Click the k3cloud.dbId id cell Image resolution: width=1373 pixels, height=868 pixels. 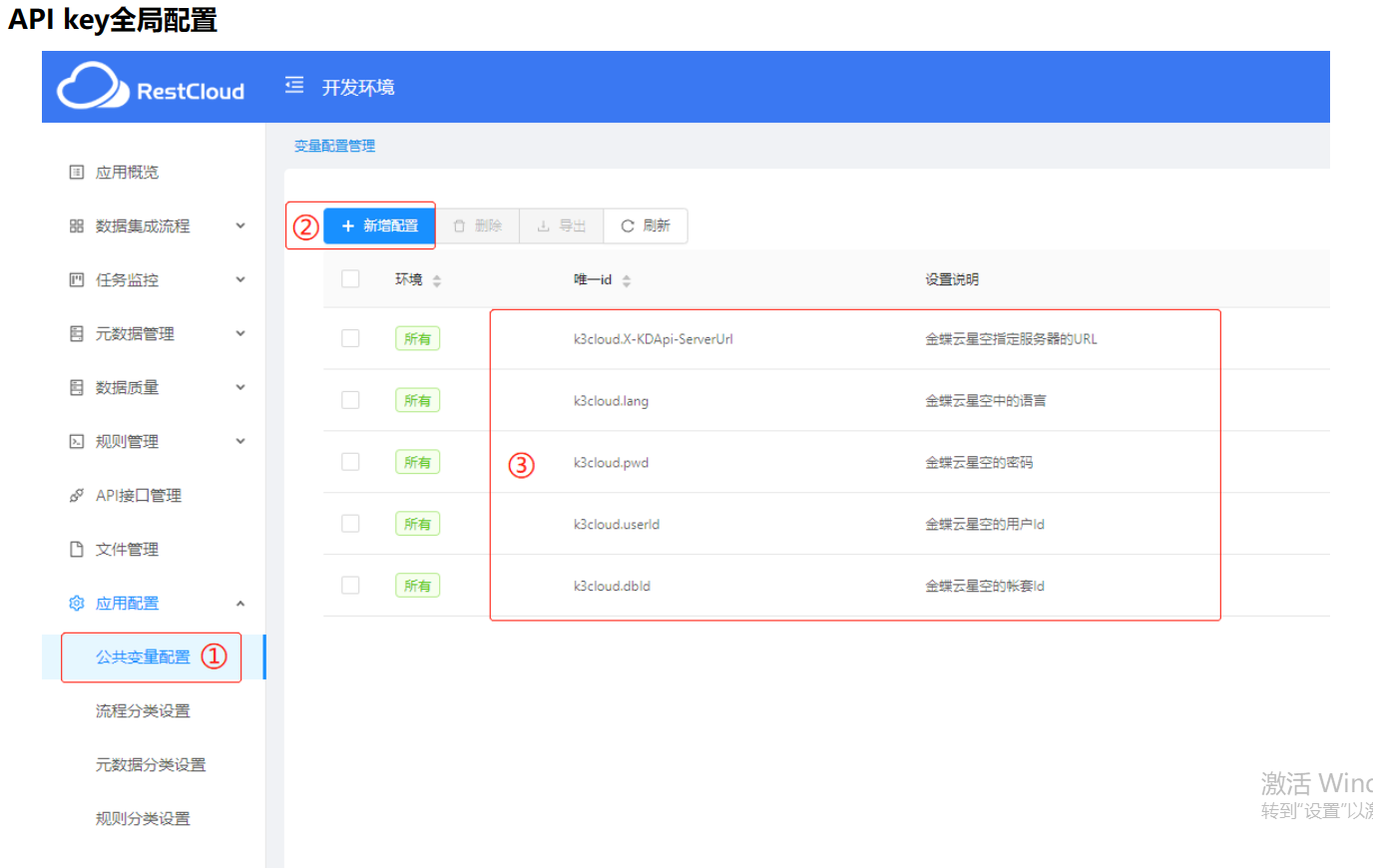[x=612, y=587]
